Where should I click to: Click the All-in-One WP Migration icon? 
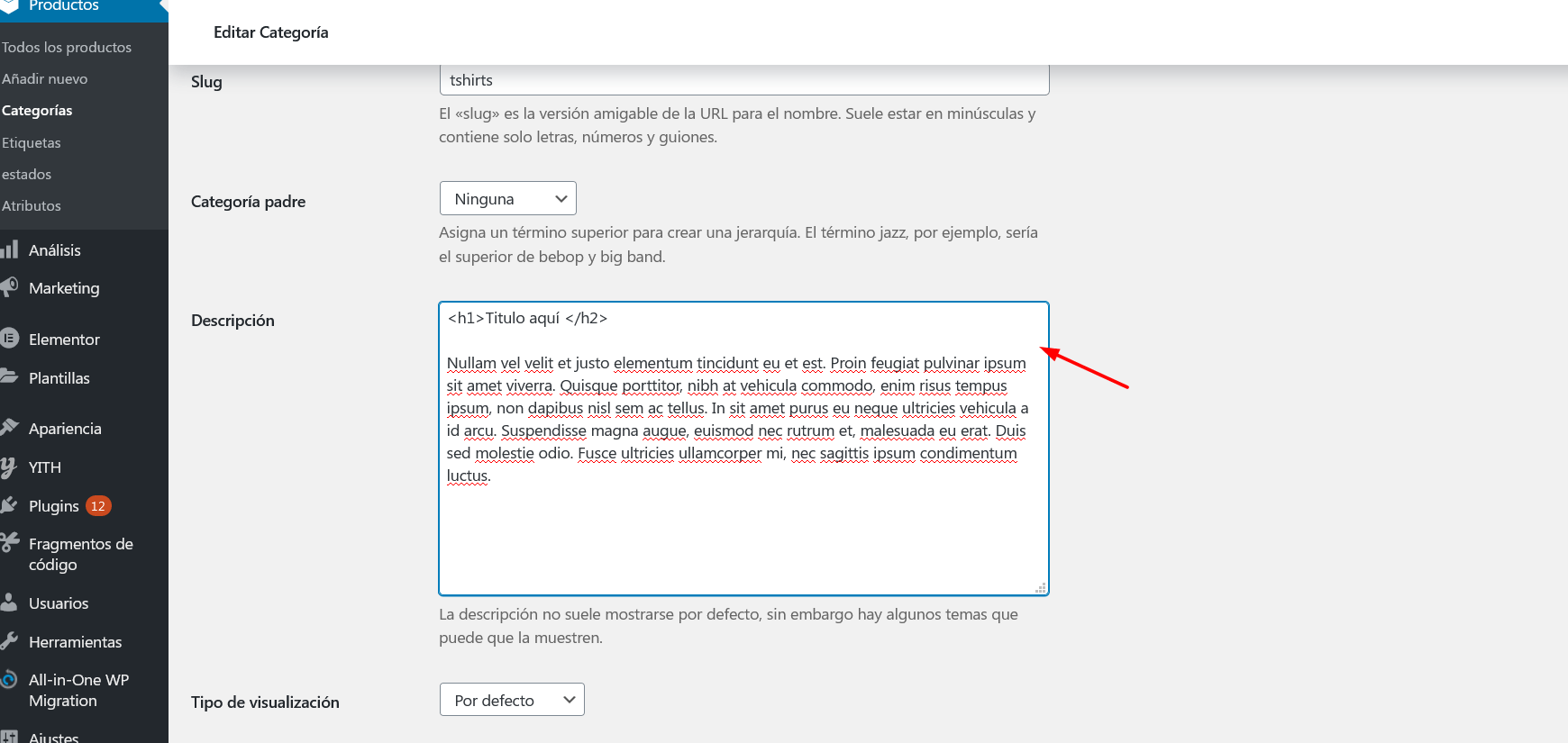(9, 679)
